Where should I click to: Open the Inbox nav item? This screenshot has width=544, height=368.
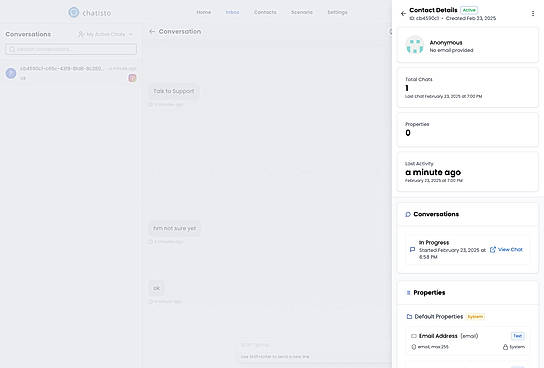pos(232,12)
